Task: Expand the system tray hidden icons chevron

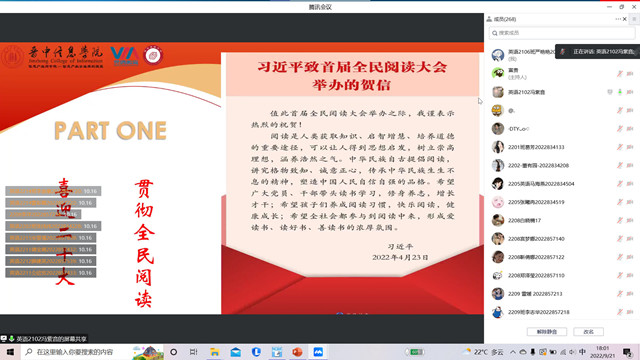Action: tap(513, 352)
